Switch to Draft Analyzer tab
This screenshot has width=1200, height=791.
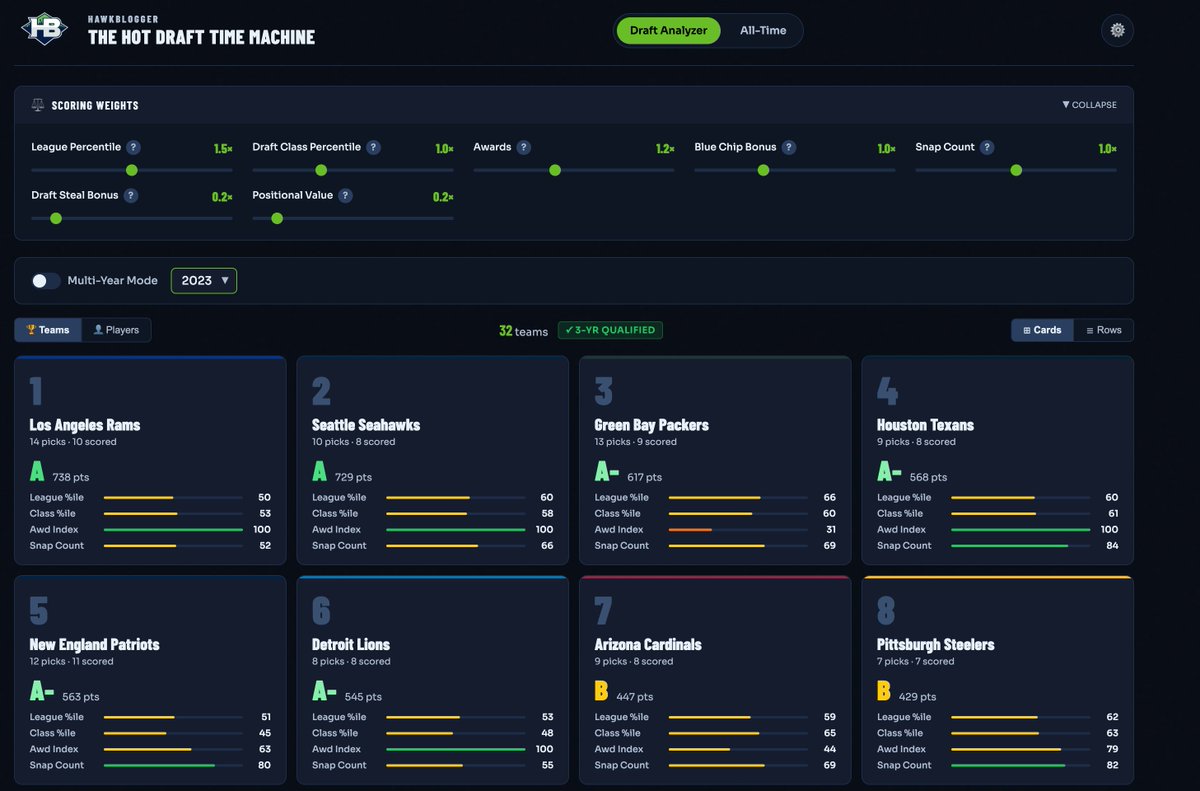[668, 30]
